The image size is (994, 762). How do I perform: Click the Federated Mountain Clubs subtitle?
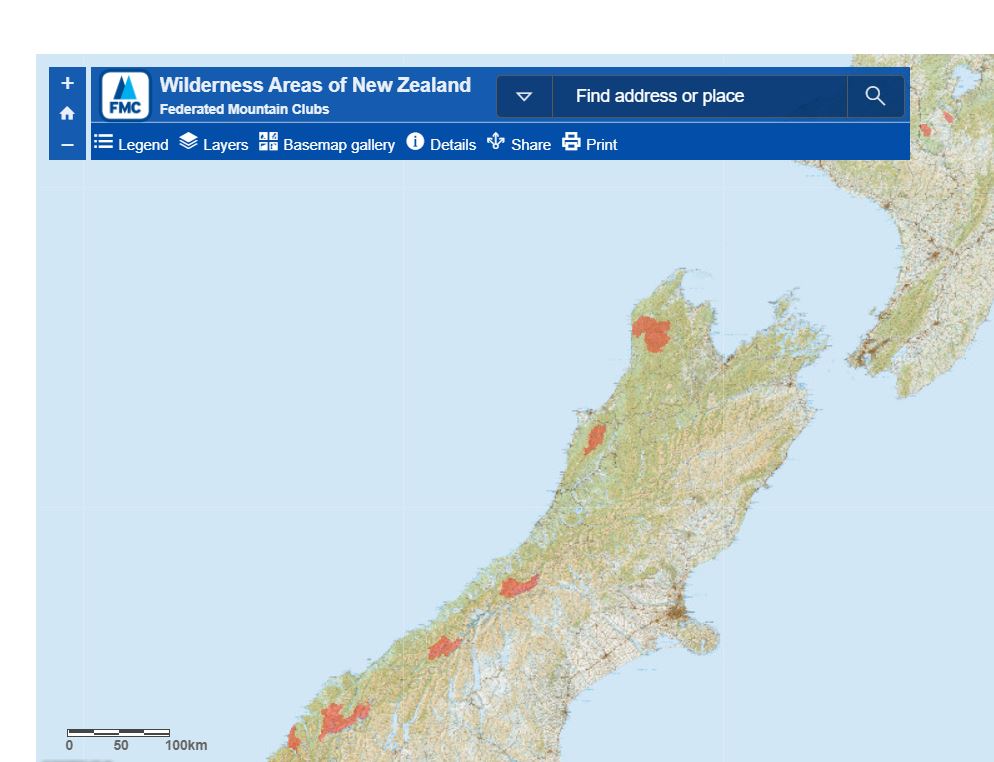[x=244, y=109]
